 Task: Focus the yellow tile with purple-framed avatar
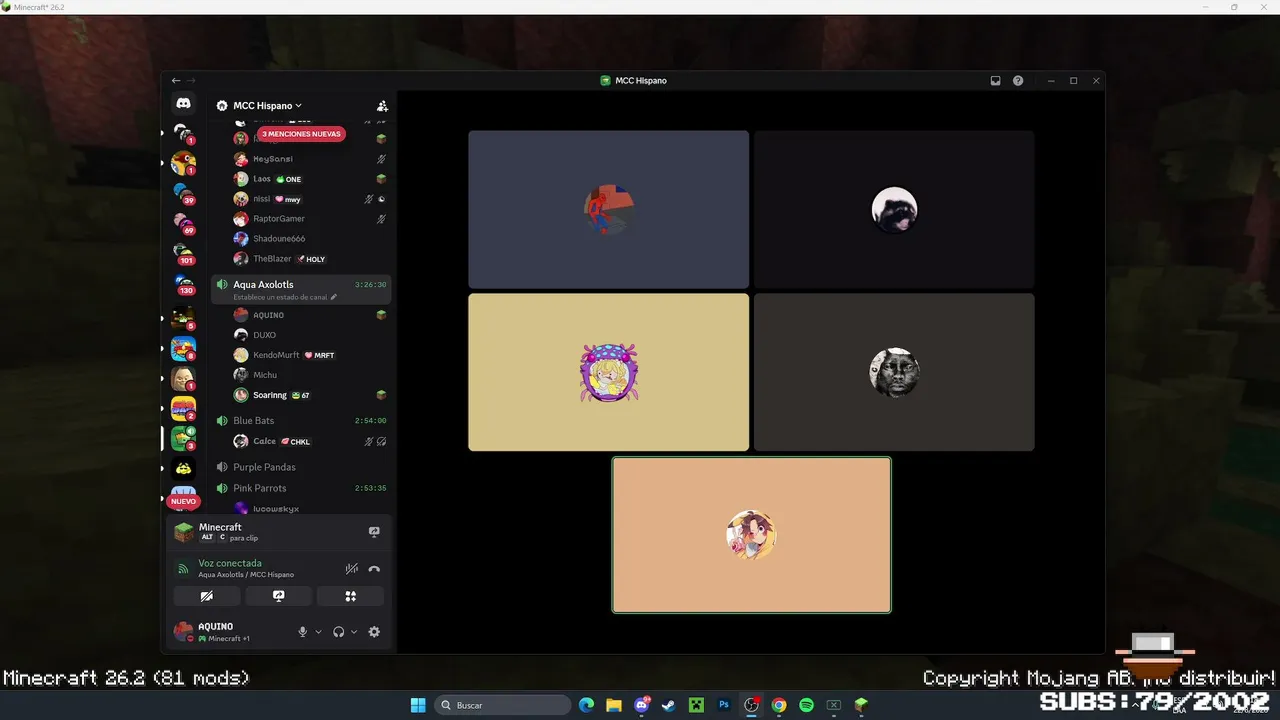[x=608, y=372]
